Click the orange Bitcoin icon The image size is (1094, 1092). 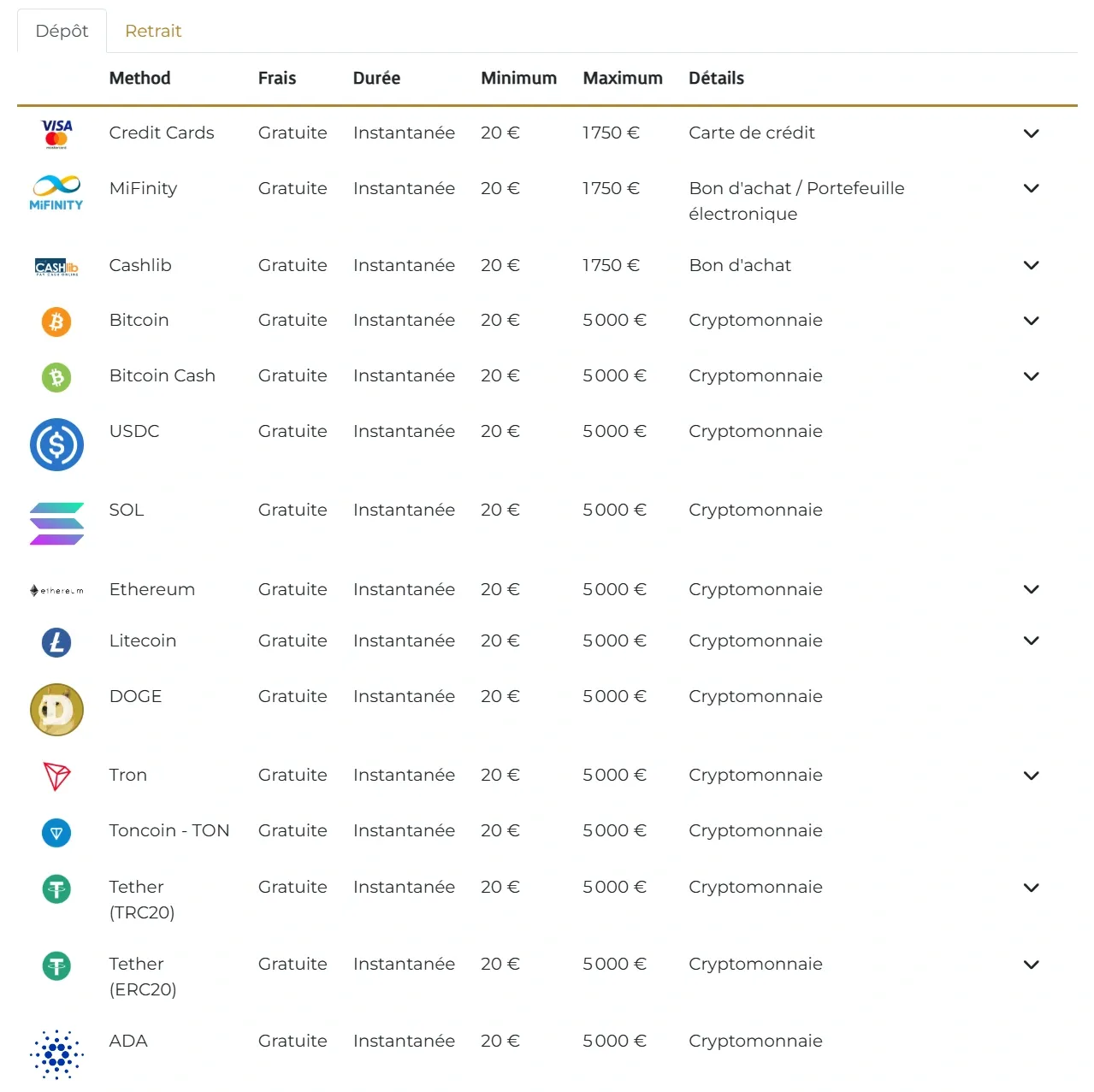[56, 322]
